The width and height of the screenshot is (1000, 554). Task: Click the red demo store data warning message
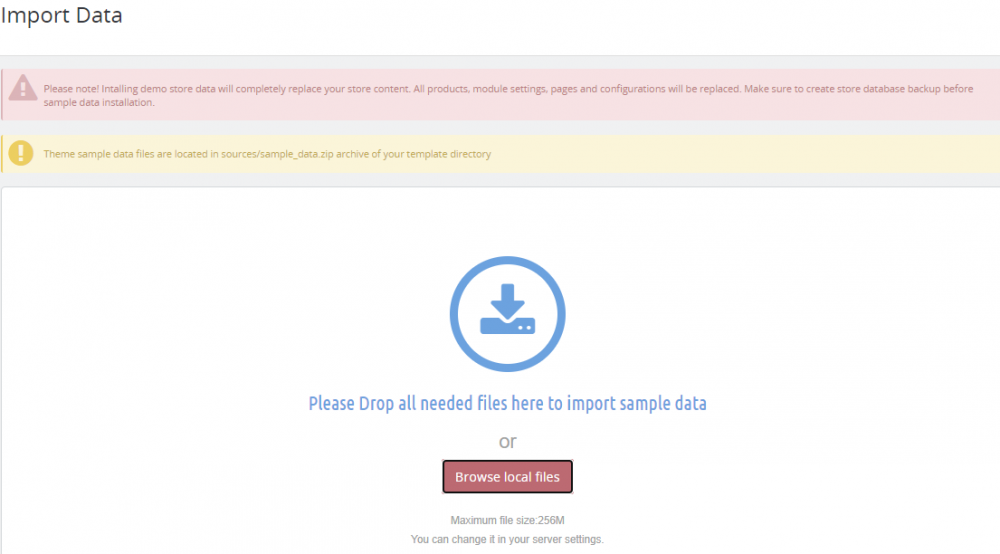tap(508, 95)
